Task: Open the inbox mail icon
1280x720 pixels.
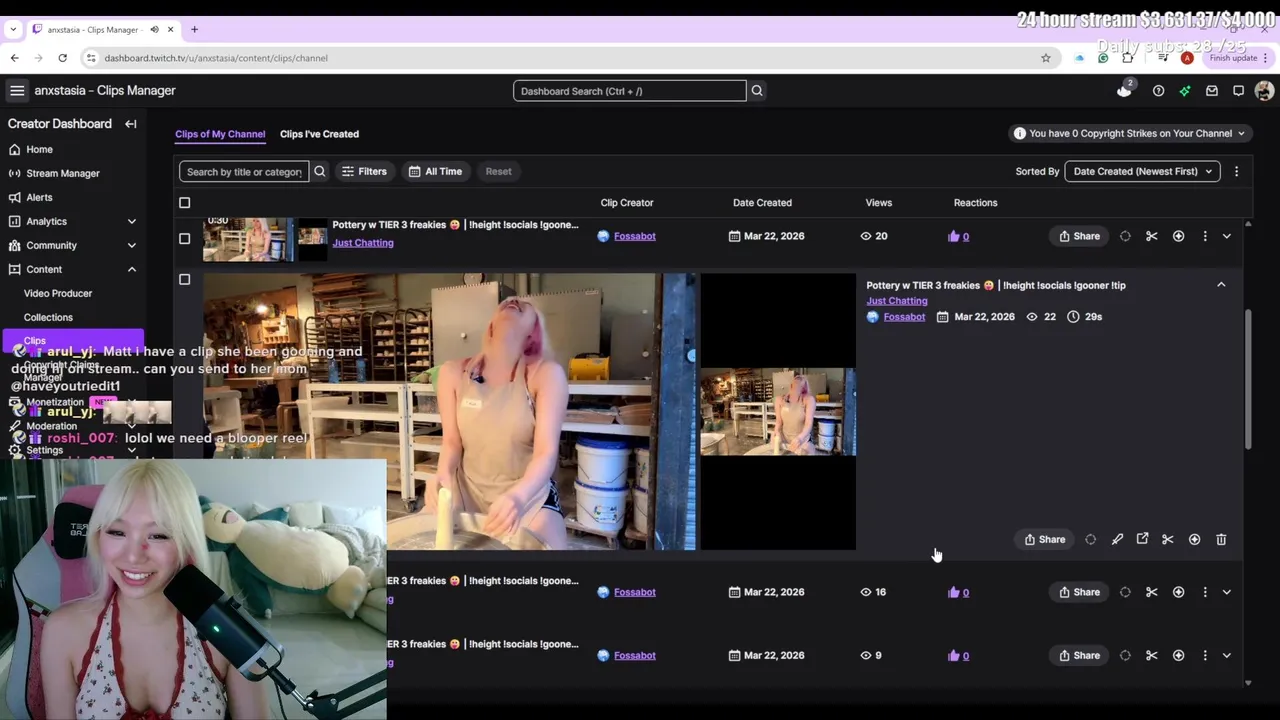Action: coord(1212,91)
